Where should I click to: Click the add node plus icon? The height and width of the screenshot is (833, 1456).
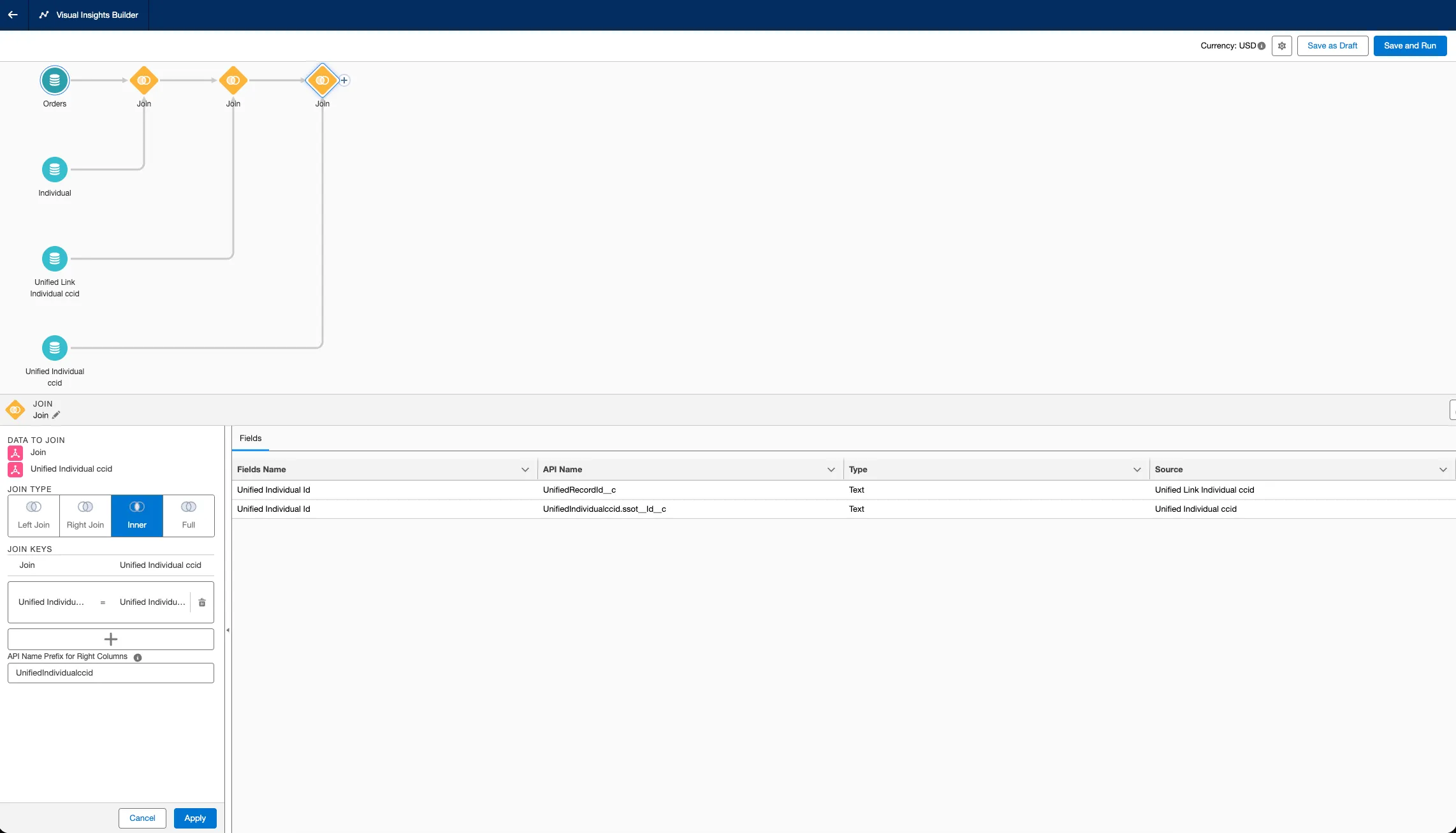coord(344,80)
